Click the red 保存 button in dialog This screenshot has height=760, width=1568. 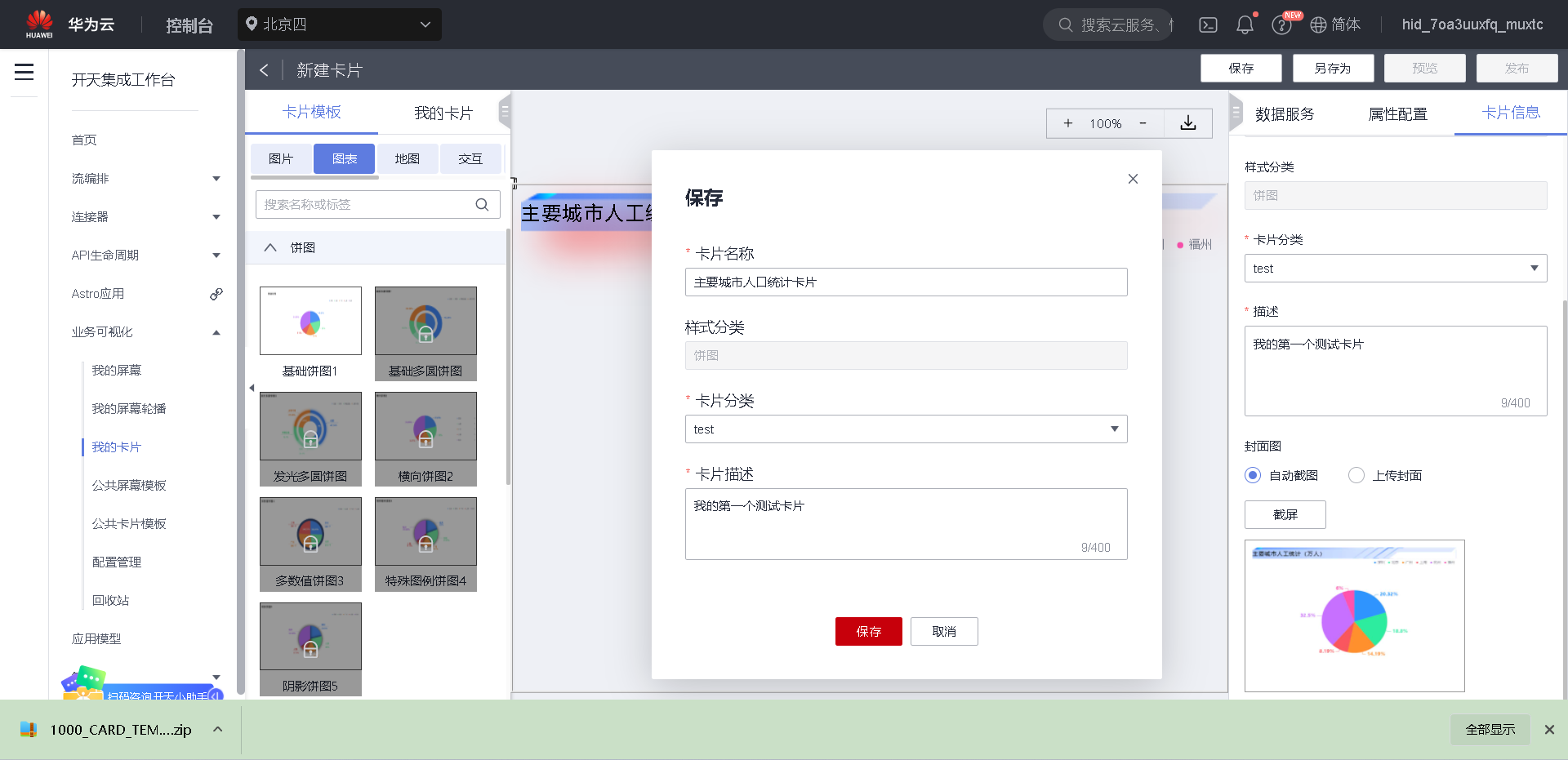pyautogui.click(x=869, y=632)
